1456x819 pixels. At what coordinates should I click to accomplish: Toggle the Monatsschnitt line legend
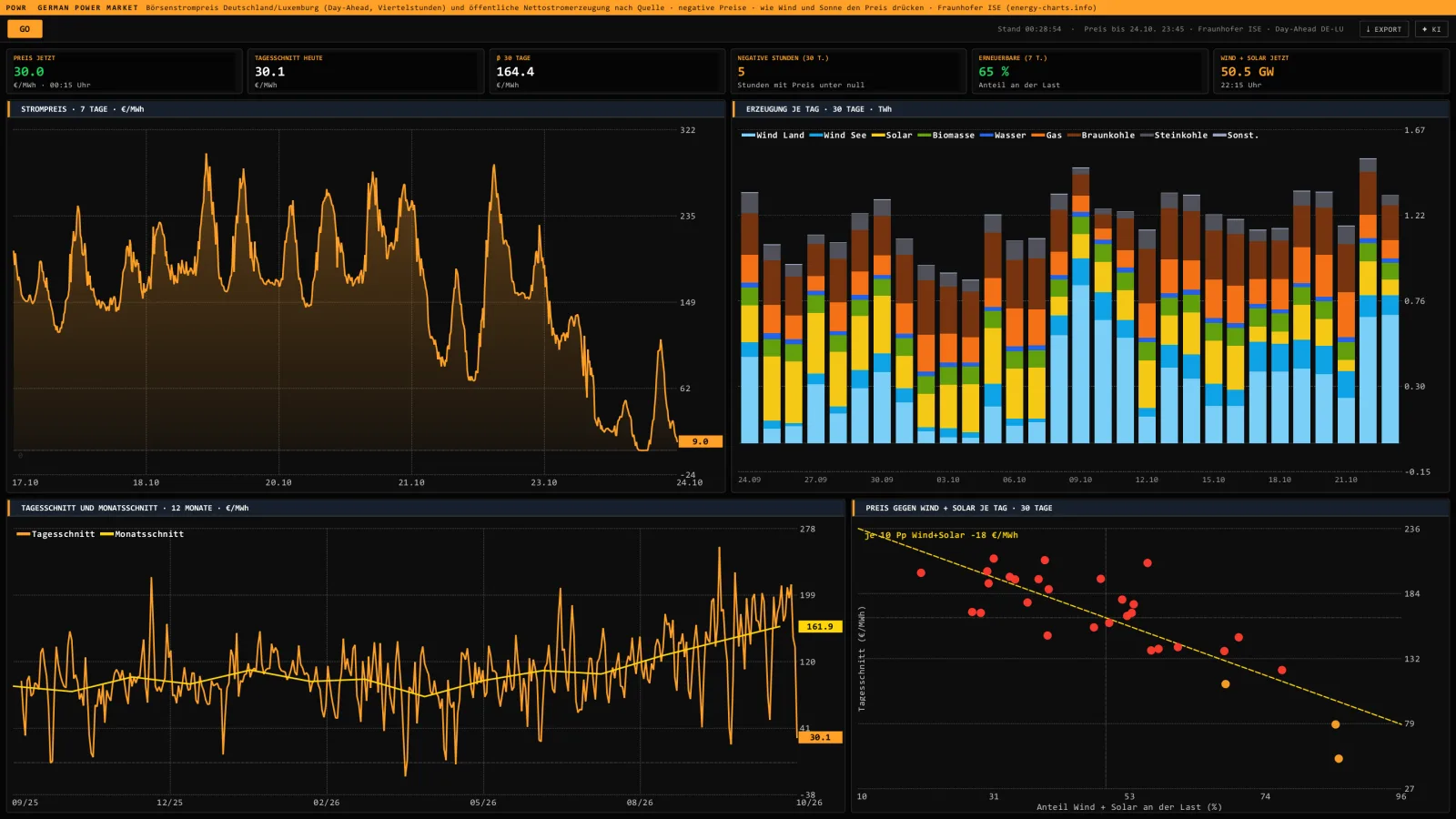[x=142, y=534]
